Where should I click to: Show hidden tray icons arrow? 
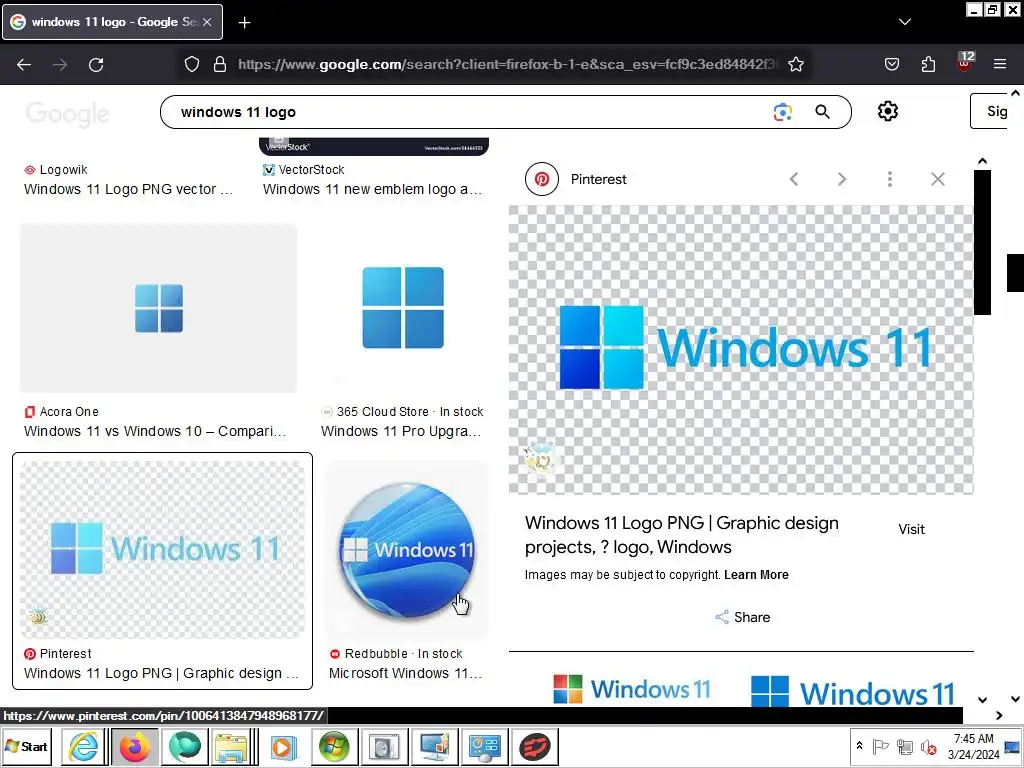click(859, 745)
